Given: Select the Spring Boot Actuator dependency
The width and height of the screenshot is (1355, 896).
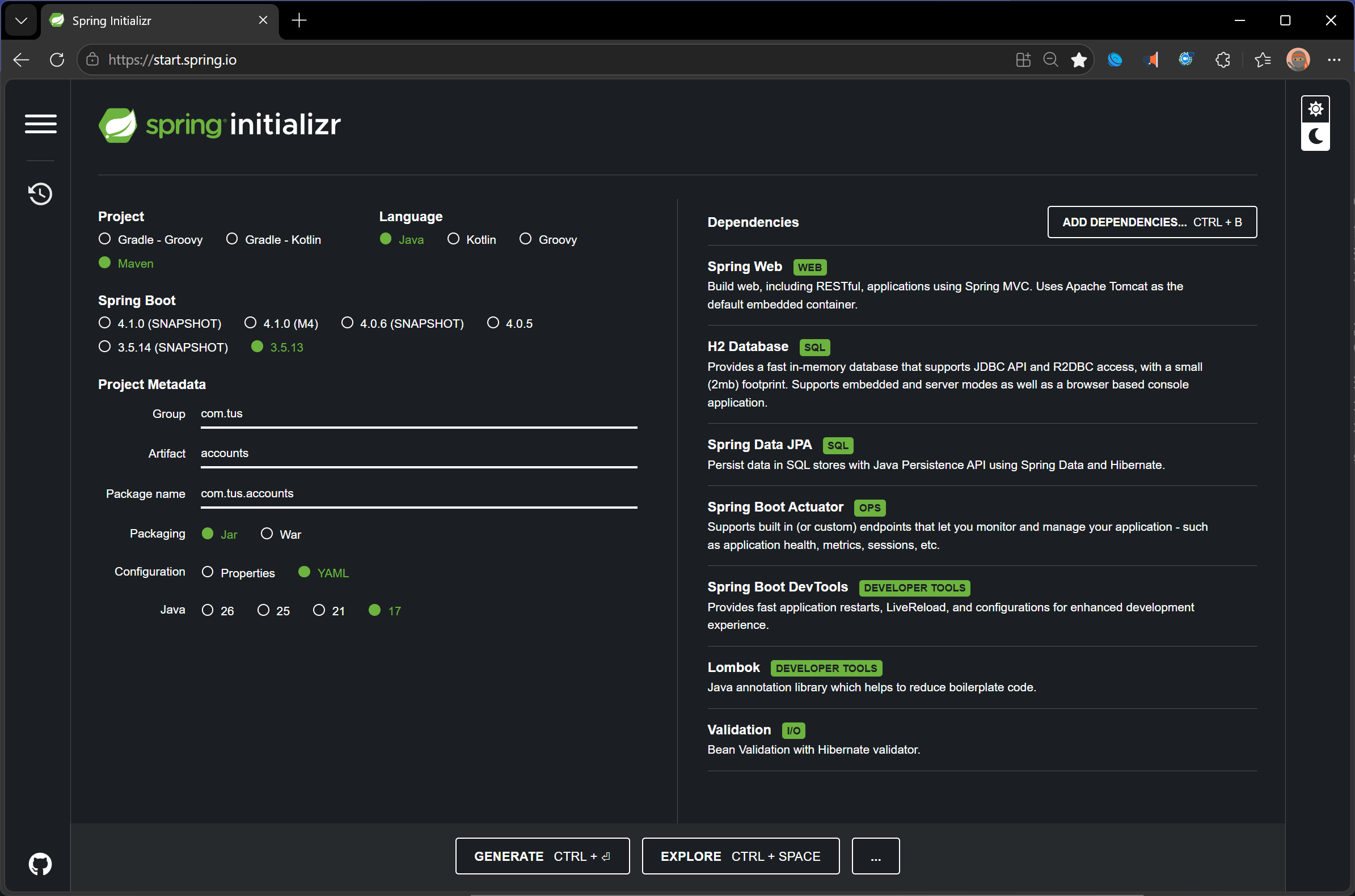Looking at the screenshot, I should [982, 526].
